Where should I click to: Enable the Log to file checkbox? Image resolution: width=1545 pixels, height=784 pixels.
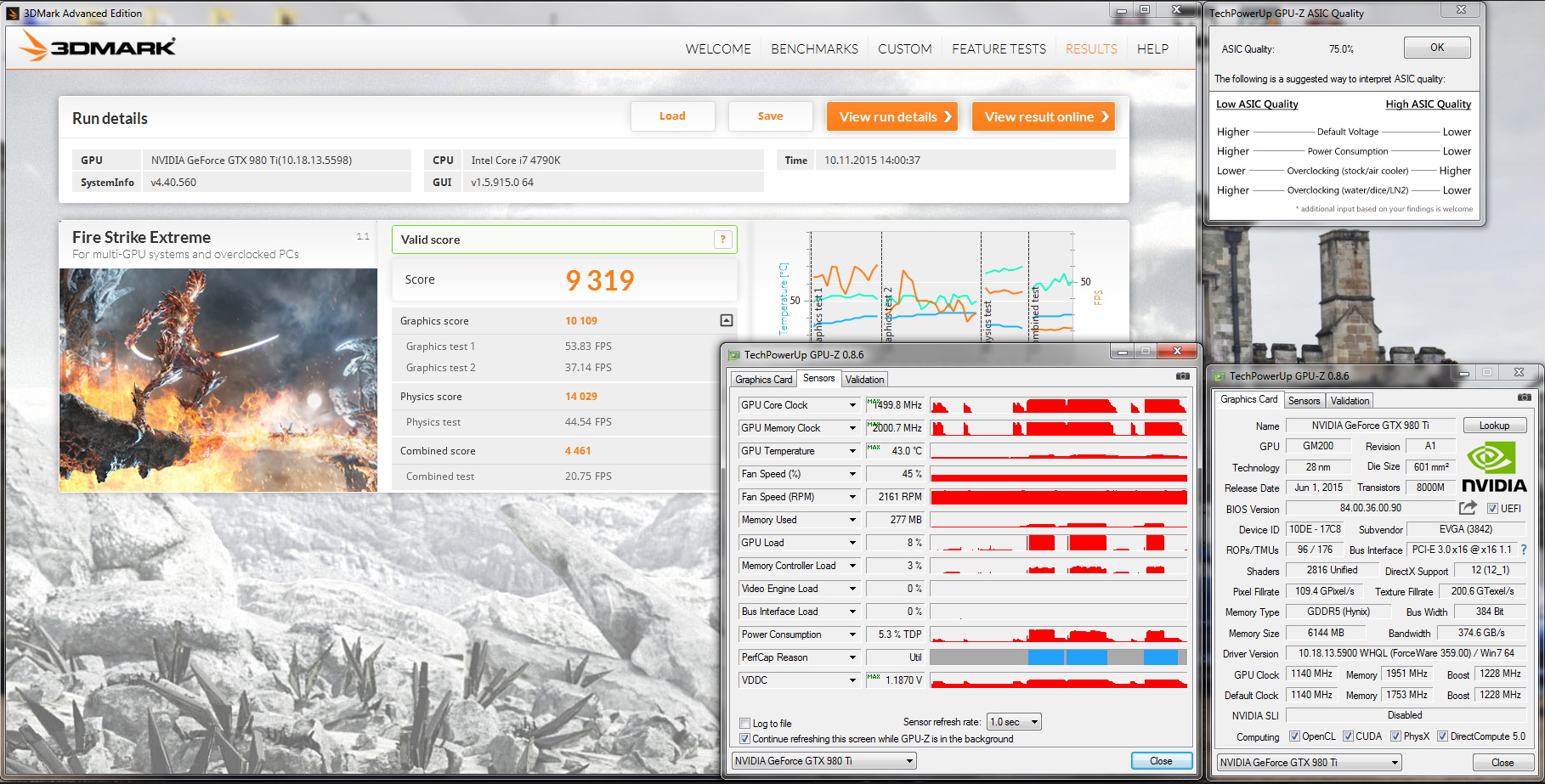click(x=744, y=724)
